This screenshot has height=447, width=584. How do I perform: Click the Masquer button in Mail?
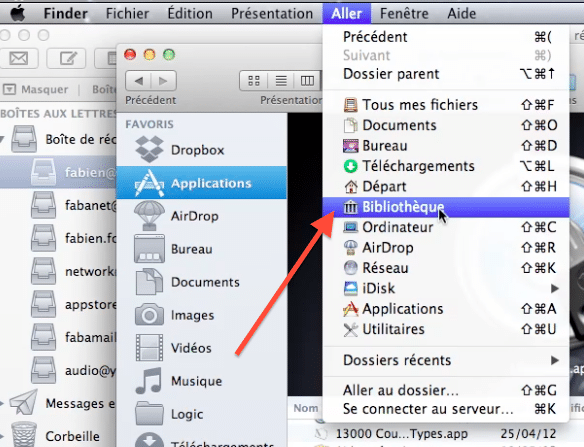coord(36,89)
